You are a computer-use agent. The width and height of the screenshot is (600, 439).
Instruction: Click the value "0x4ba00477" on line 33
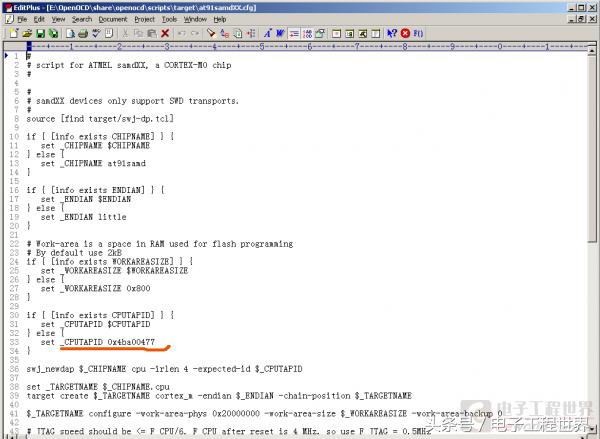coord(131,342)
